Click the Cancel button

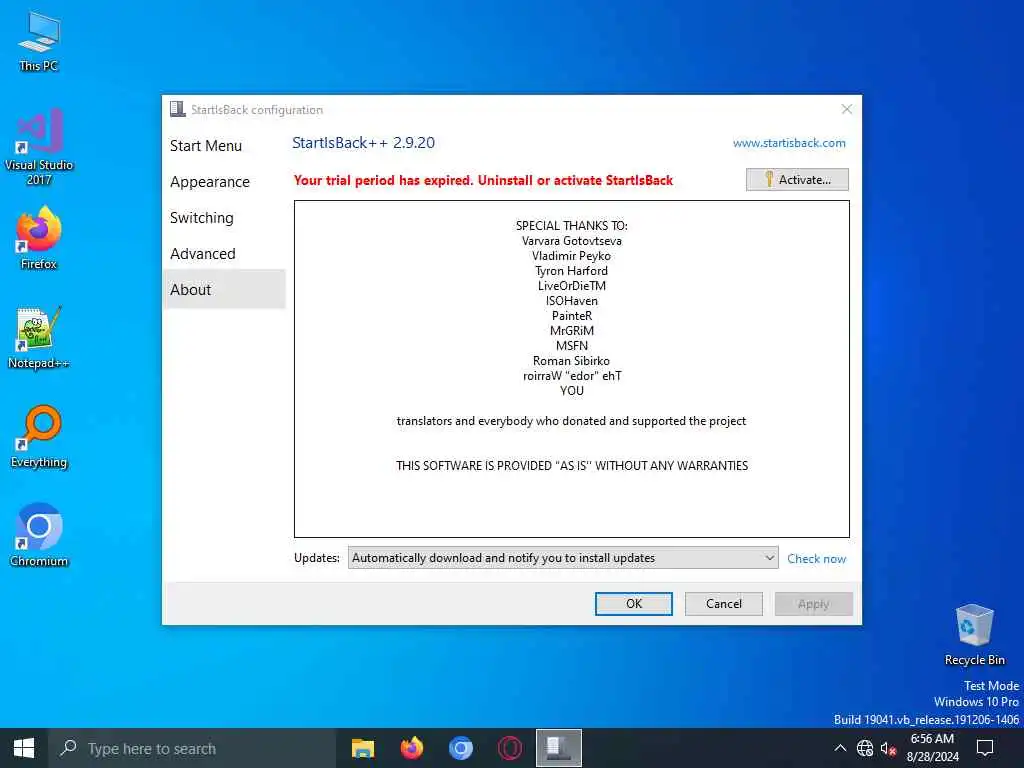click(724, 603)
